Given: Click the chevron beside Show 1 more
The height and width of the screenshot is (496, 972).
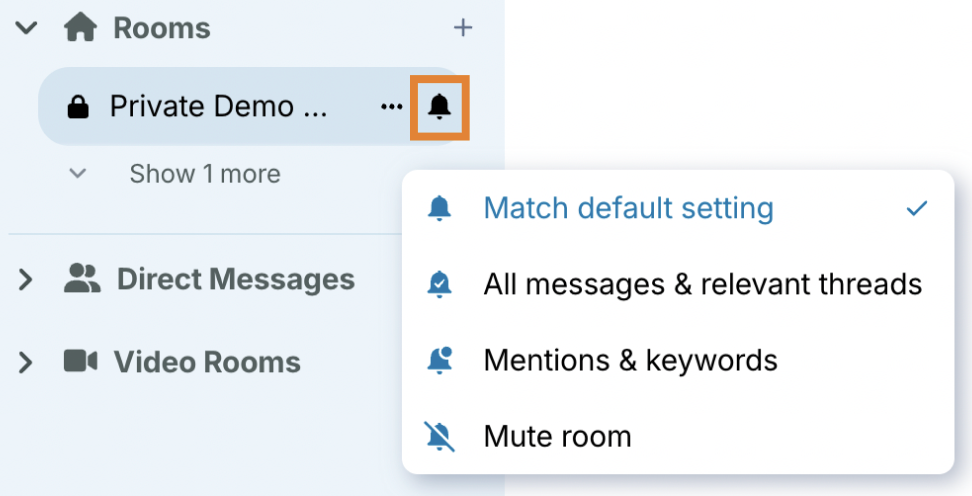Looking at the screenshot, I should (x=77, y=174).
